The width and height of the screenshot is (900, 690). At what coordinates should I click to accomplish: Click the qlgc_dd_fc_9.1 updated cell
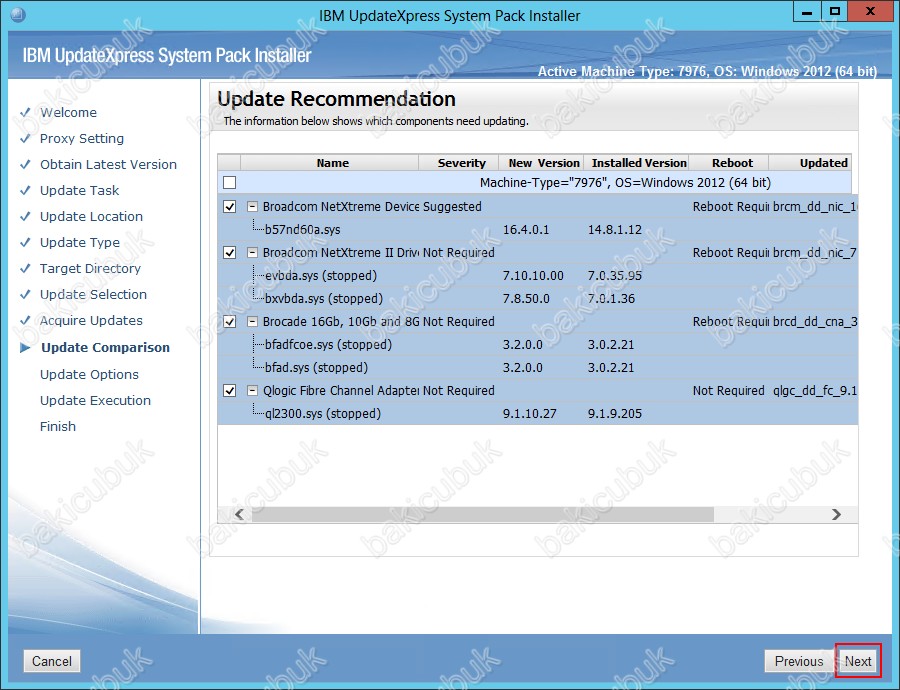tap(814, 390)
